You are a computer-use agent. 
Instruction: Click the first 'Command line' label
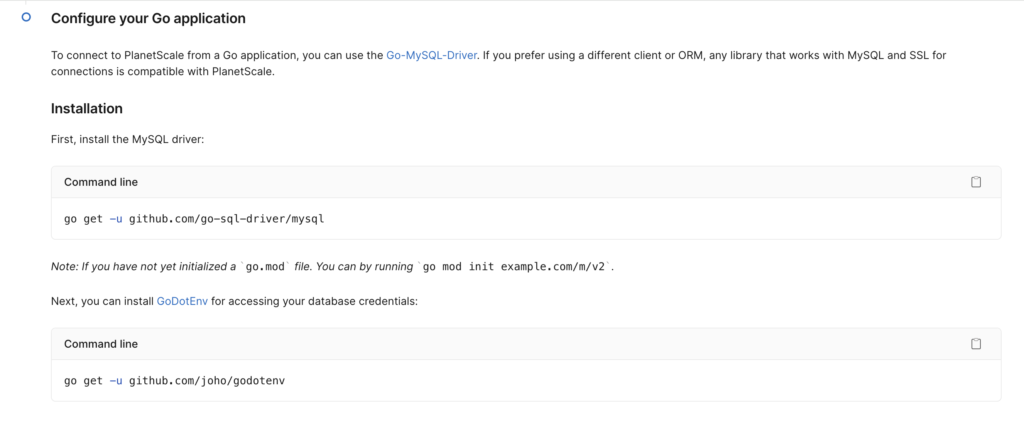(x=101, y=182)
